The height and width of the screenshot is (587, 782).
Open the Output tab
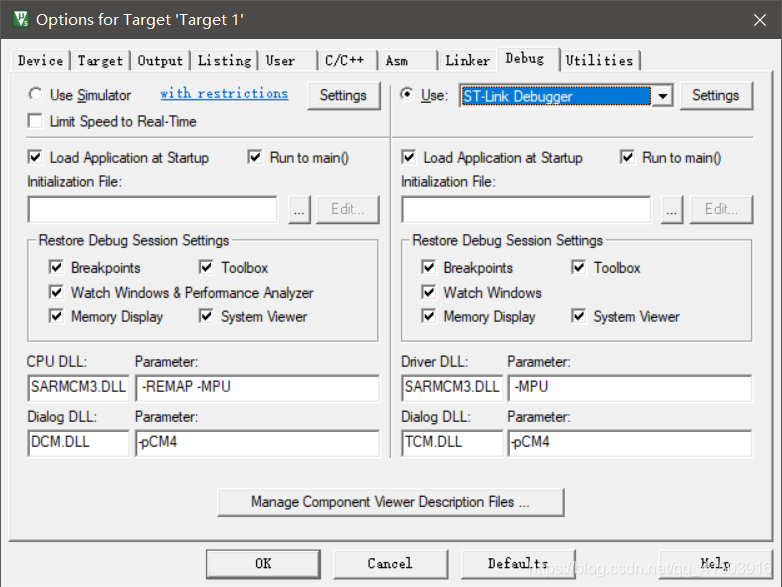[160, 61]
